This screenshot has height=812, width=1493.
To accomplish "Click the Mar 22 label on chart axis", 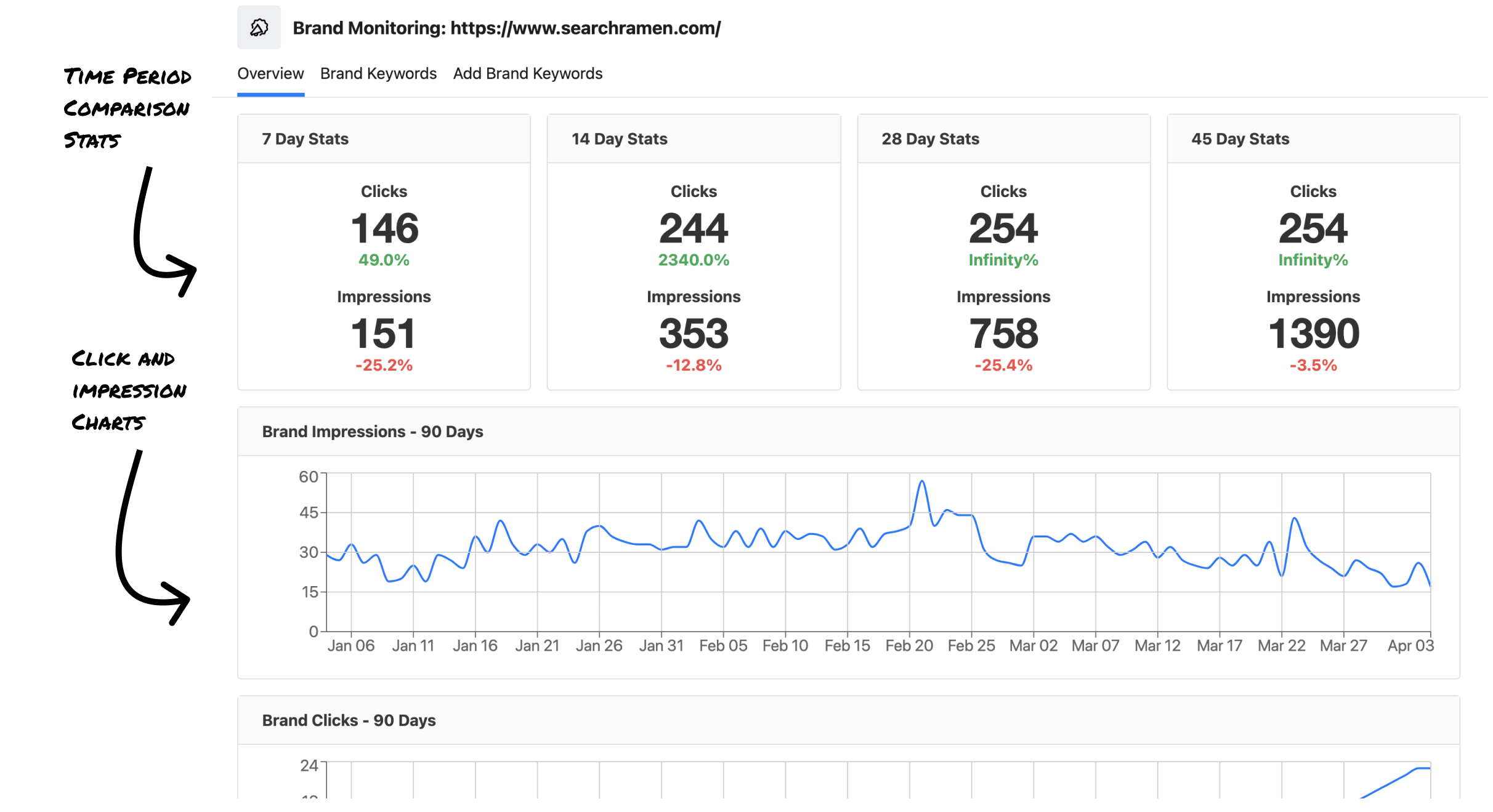I will click(x=1281, y=646).
